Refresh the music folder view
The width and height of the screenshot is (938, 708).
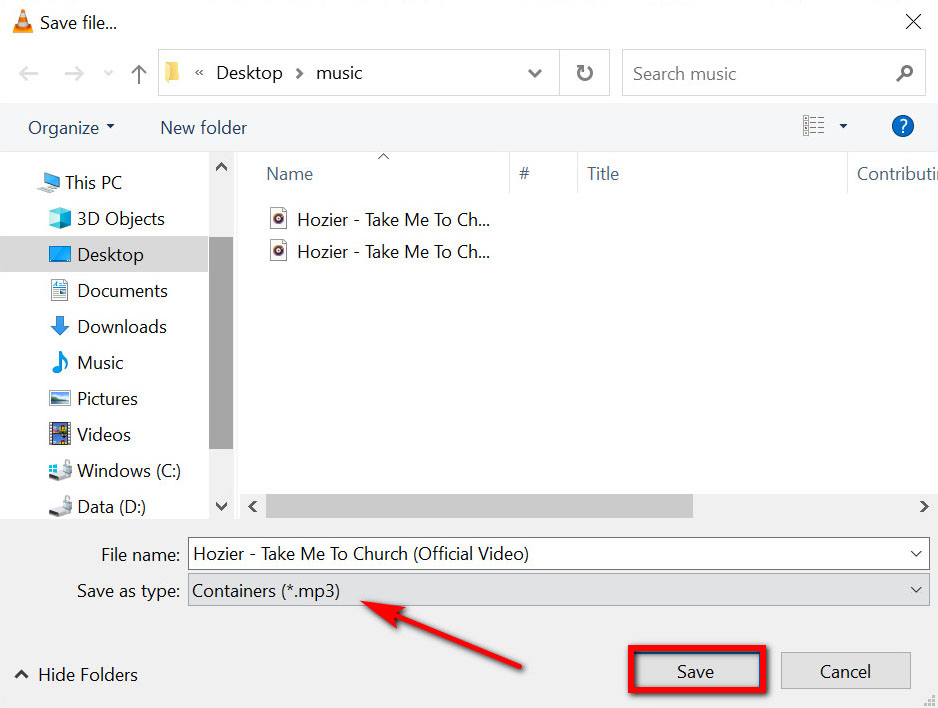[584, 73]
